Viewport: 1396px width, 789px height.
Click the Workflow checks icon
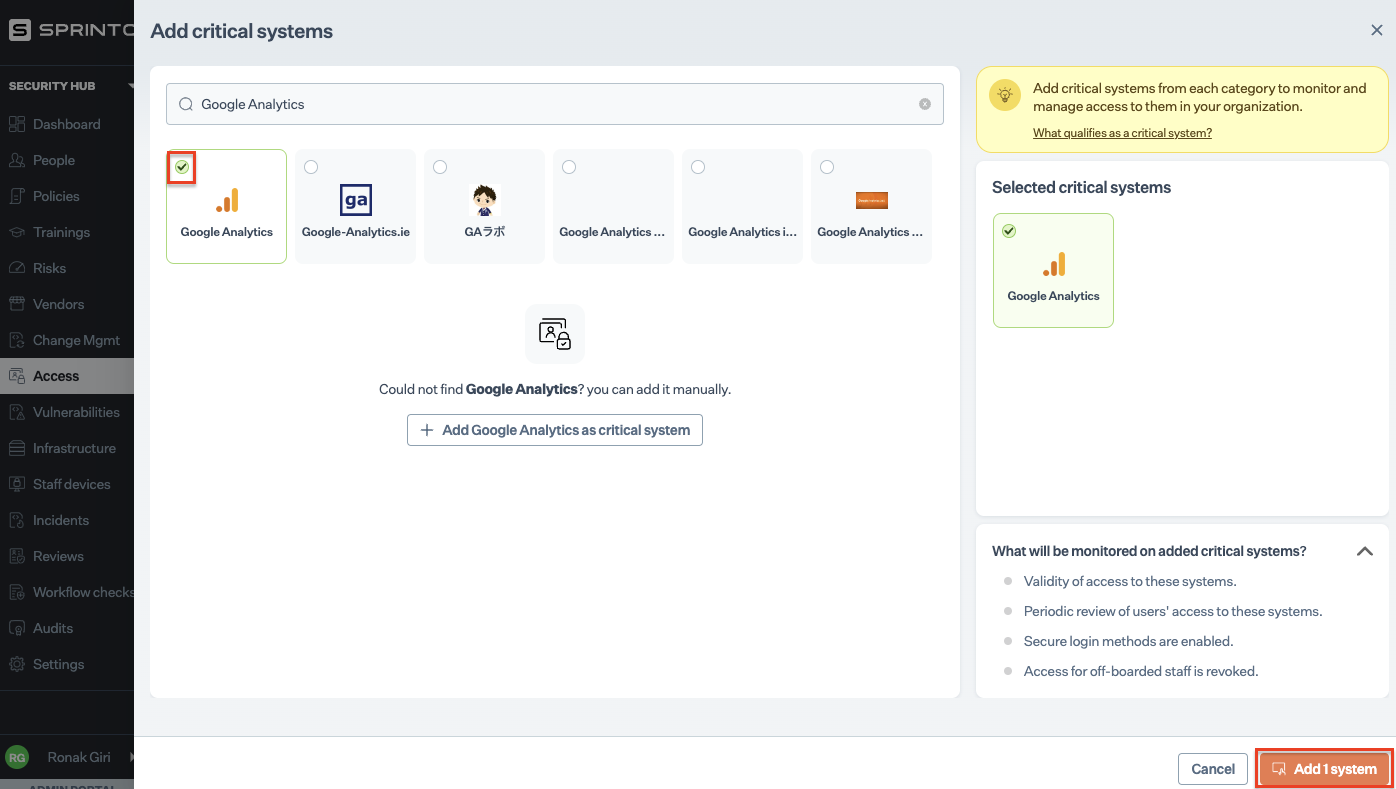16,592
